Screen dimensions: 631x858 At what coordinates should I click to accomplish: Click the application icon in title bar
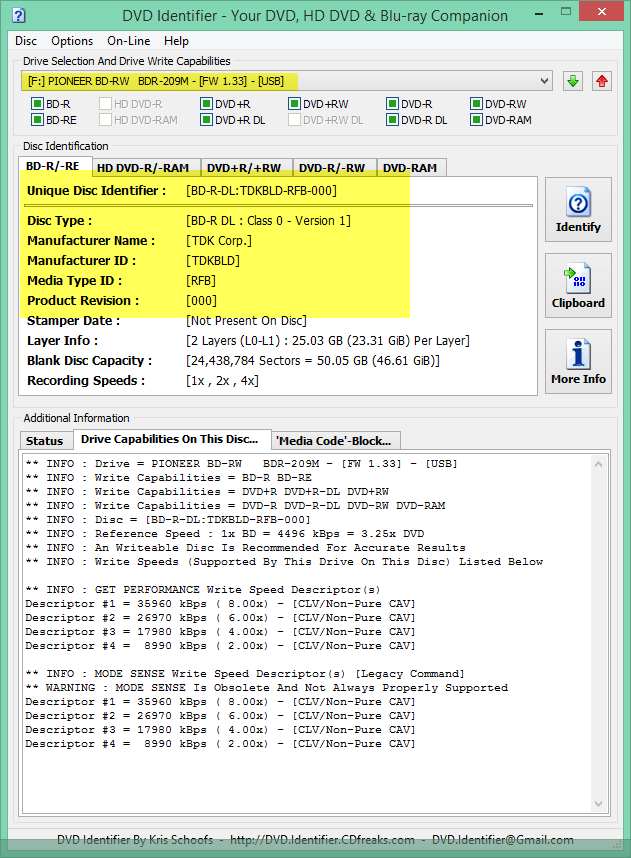click(x=19, y=15)
